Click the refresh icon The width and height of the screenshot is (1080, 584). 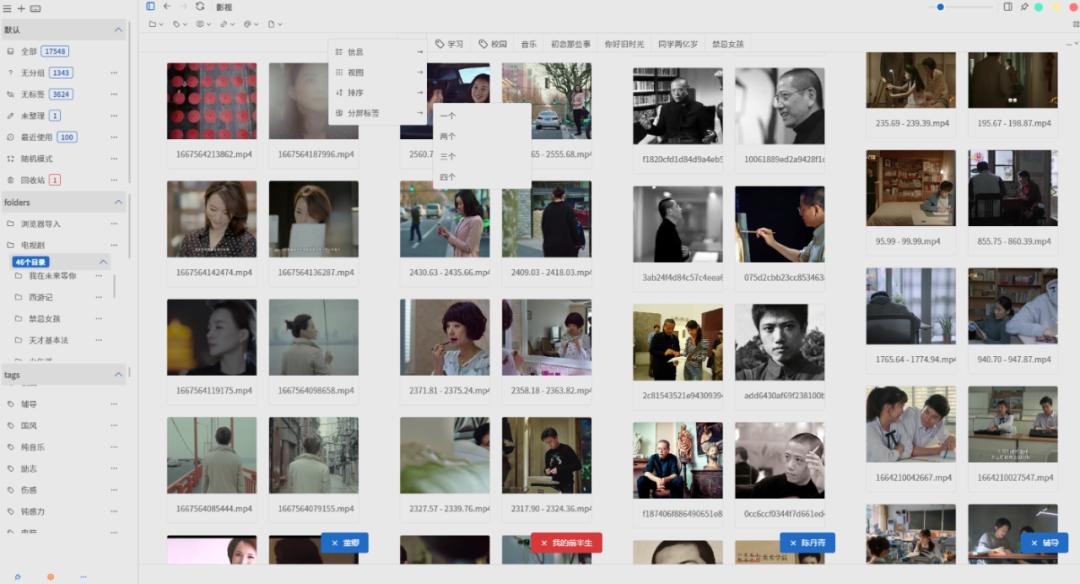click(200, 6)
